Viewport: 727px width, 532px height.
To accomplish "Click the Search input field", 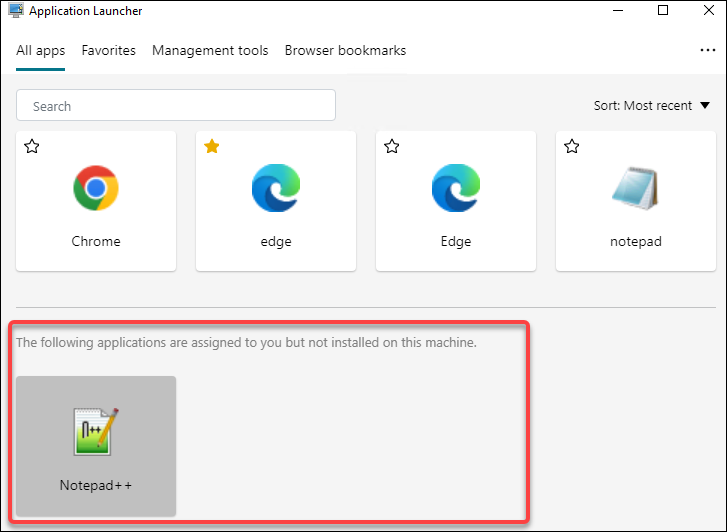I will pyautogui.click(x=176, y=106).
